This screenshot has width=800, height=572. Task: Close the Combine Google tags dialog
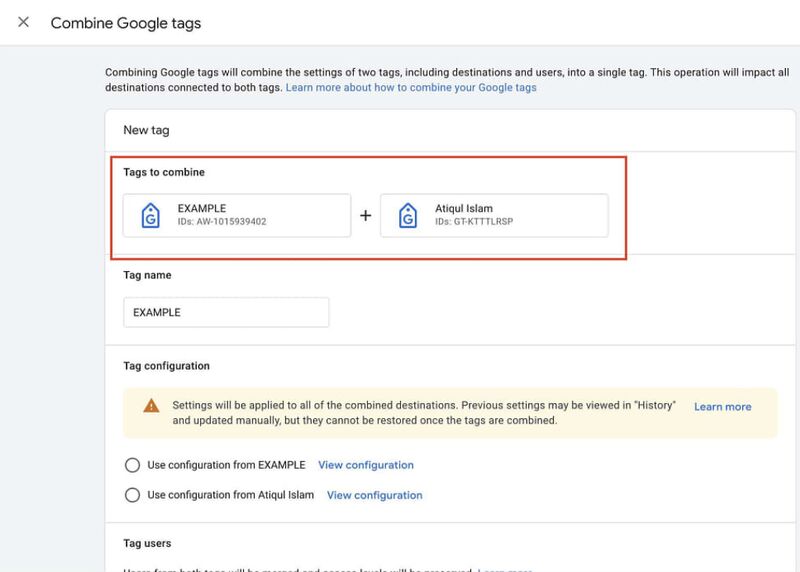[x=23, y=22]
